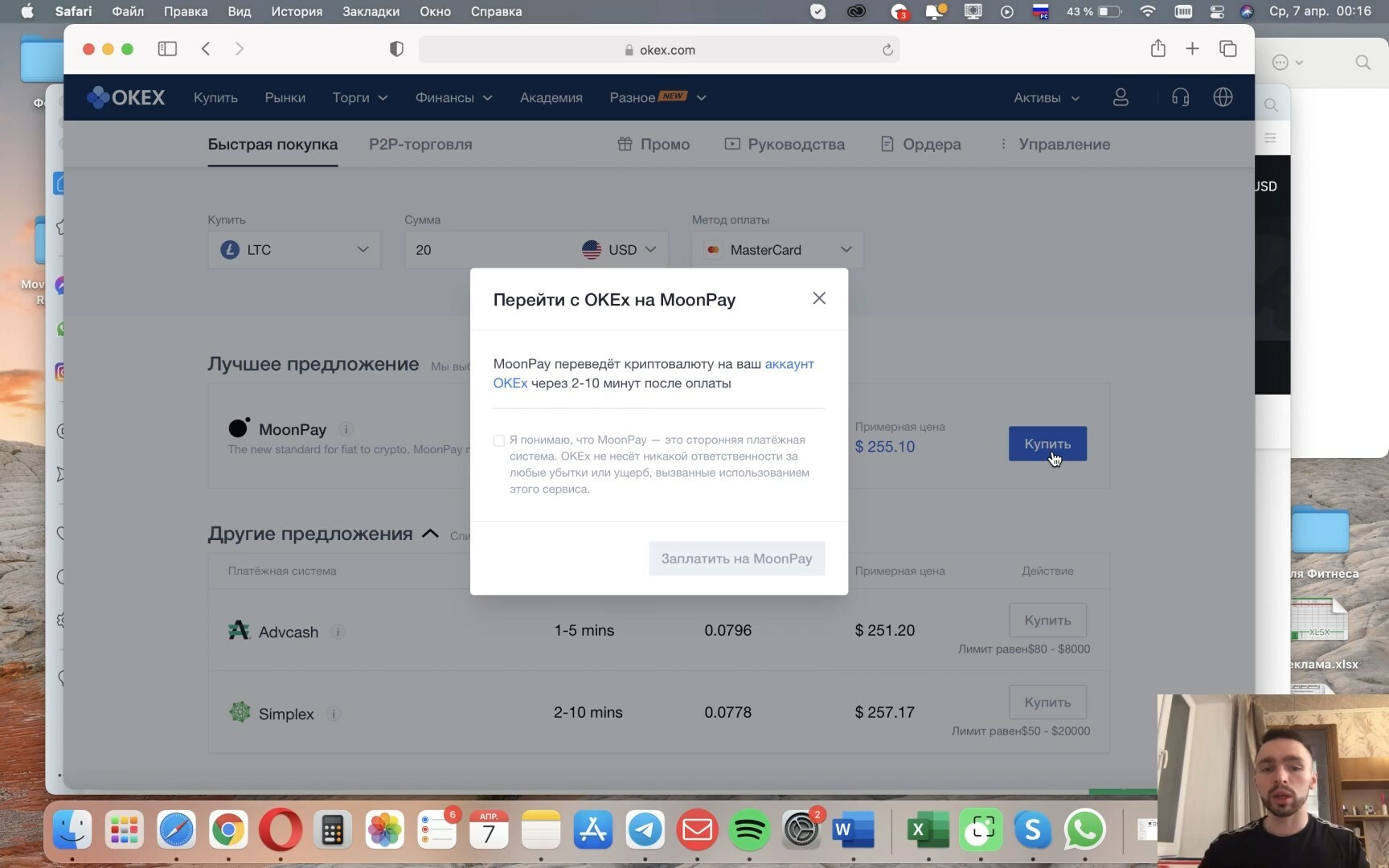The height and width of the screenshot is (868, 1389).
Task: Click the info icon next to Simplex
Action: point(334,714)
